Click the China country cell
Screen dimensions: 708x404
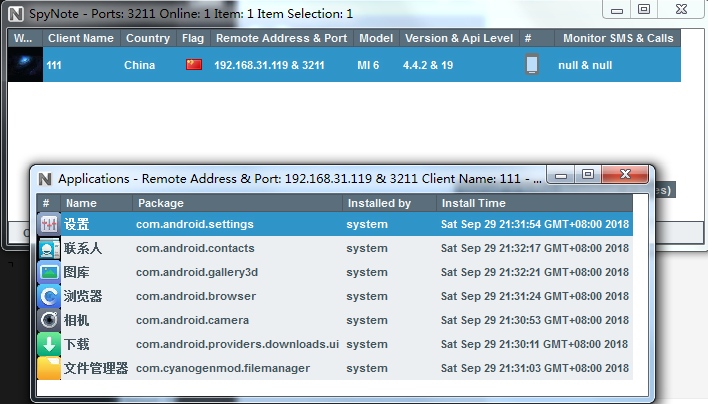click(140, 65)
